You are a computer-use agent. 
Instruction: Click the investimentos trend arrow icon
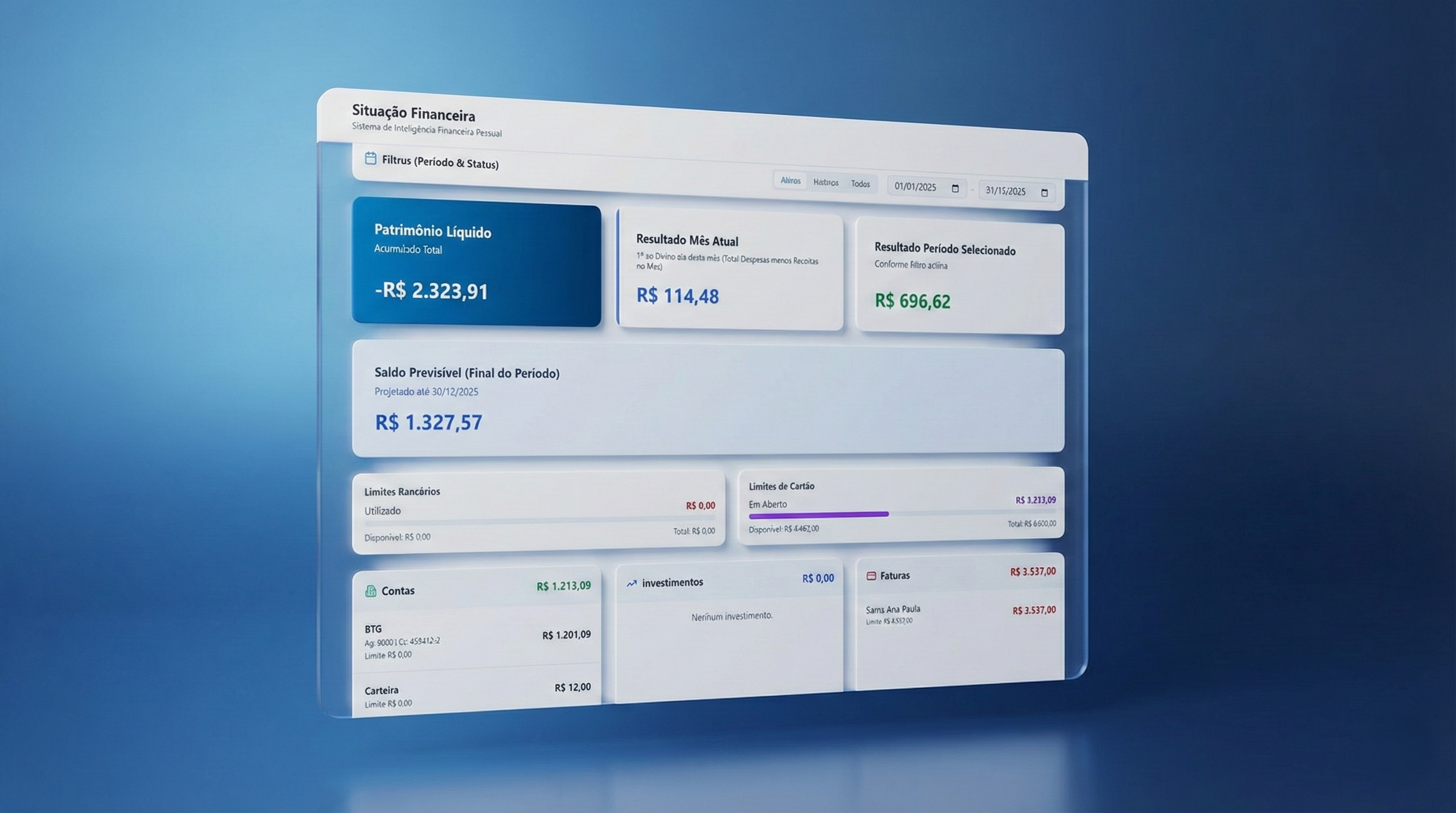tap(631, 583)
